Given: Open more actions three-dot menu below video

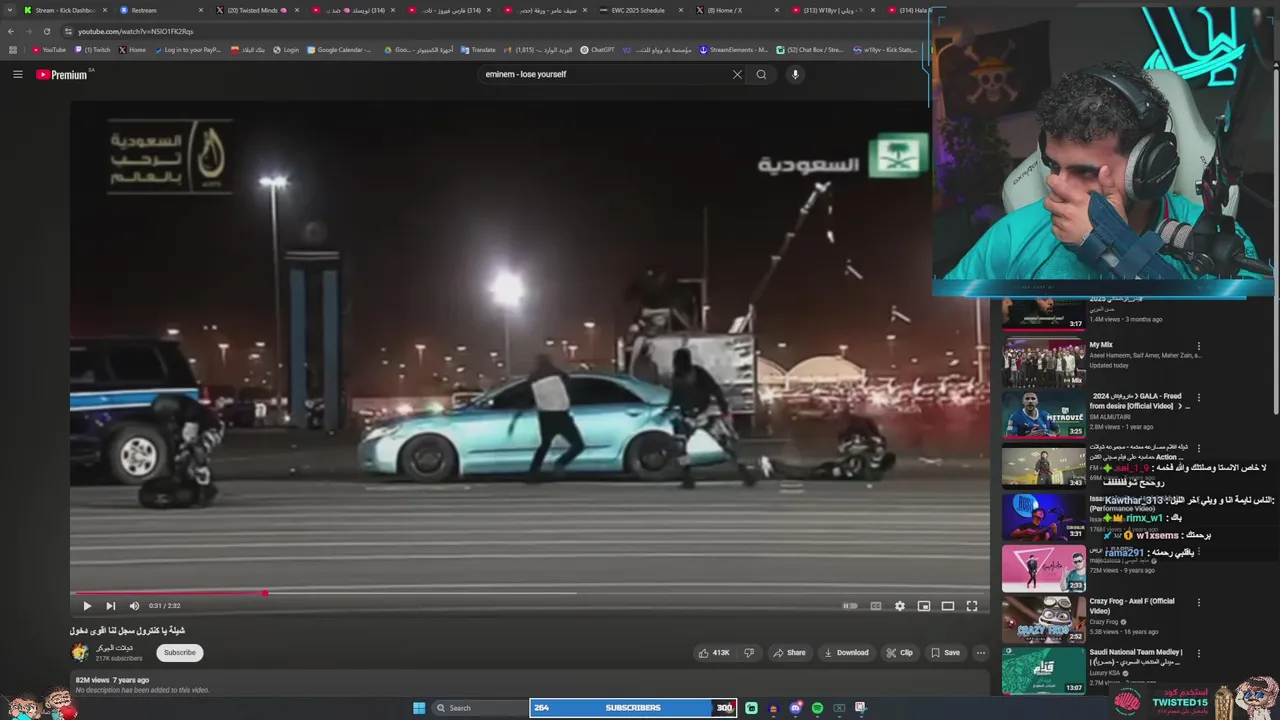Looking at the screenshot, I should click(981, 653).
